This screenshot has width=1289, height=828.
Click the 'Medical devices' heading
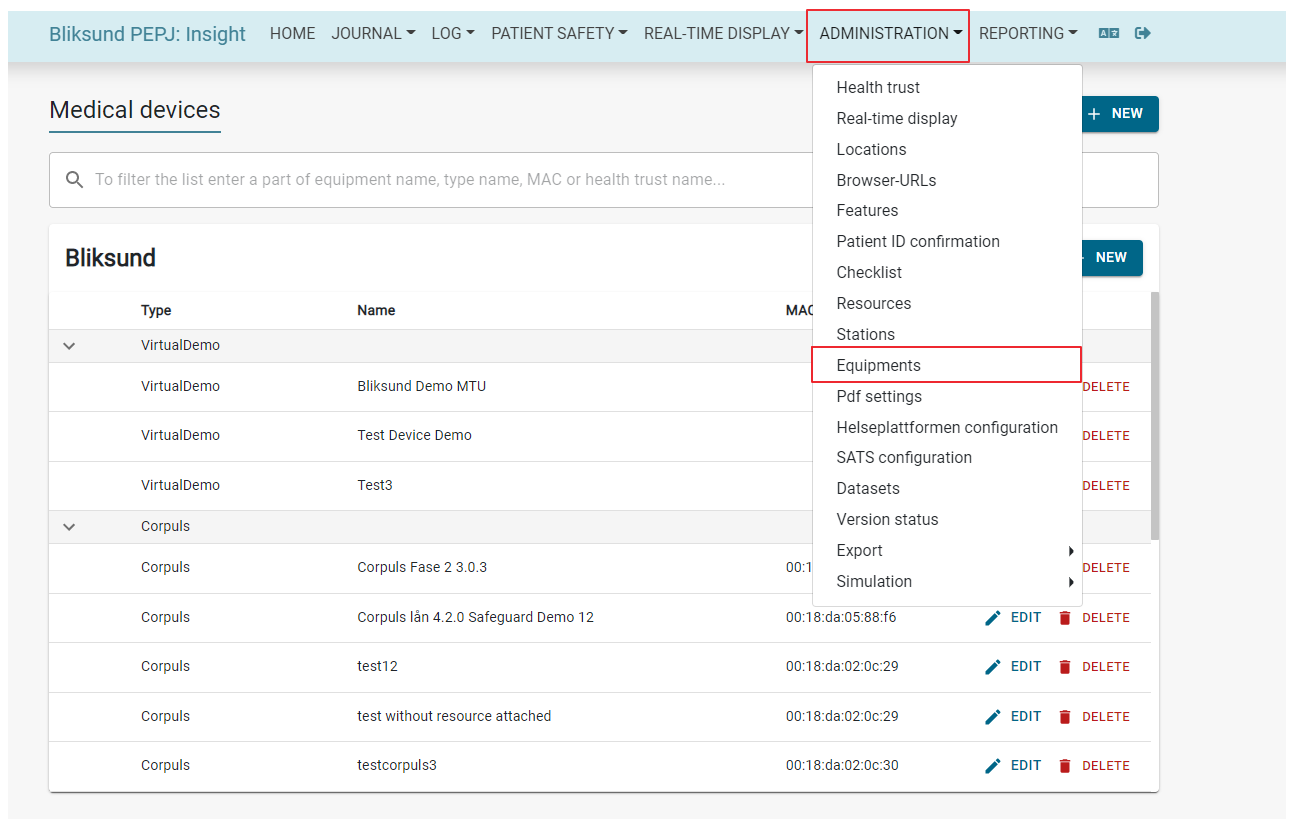tap(135, 110)
